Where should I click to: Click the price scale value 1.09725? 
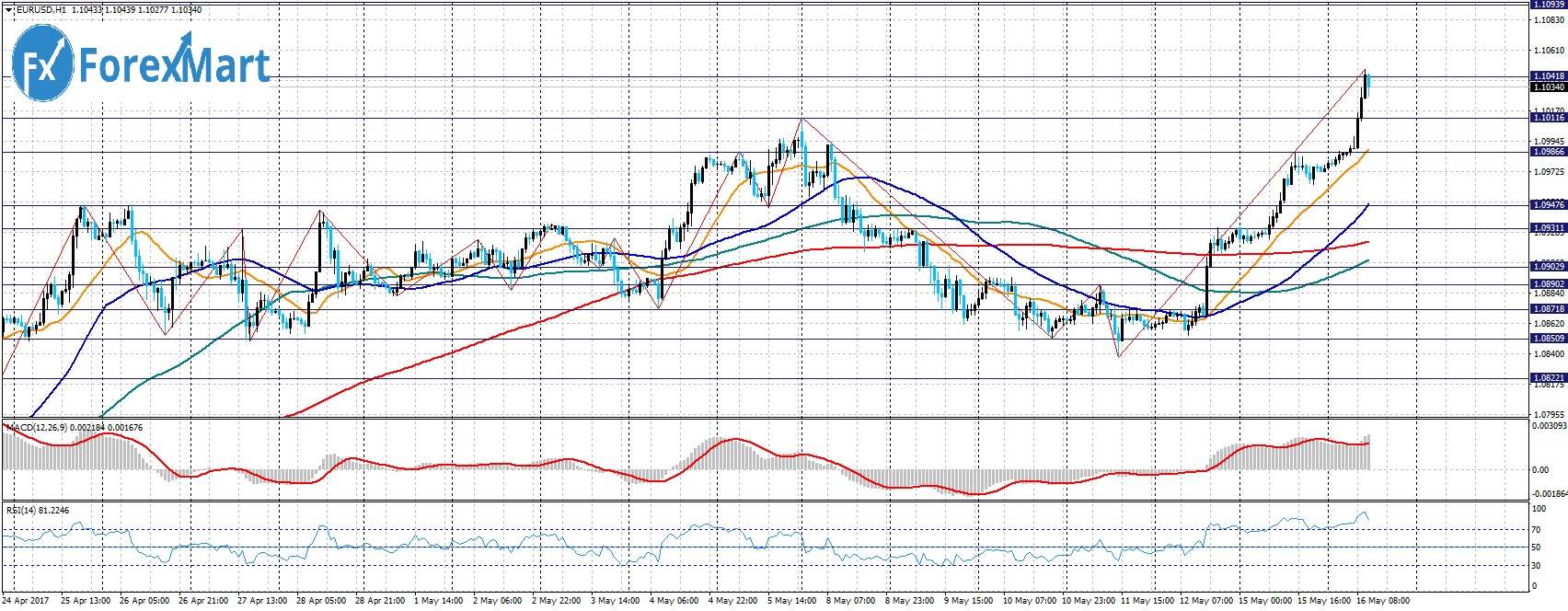coord(1550,172)
